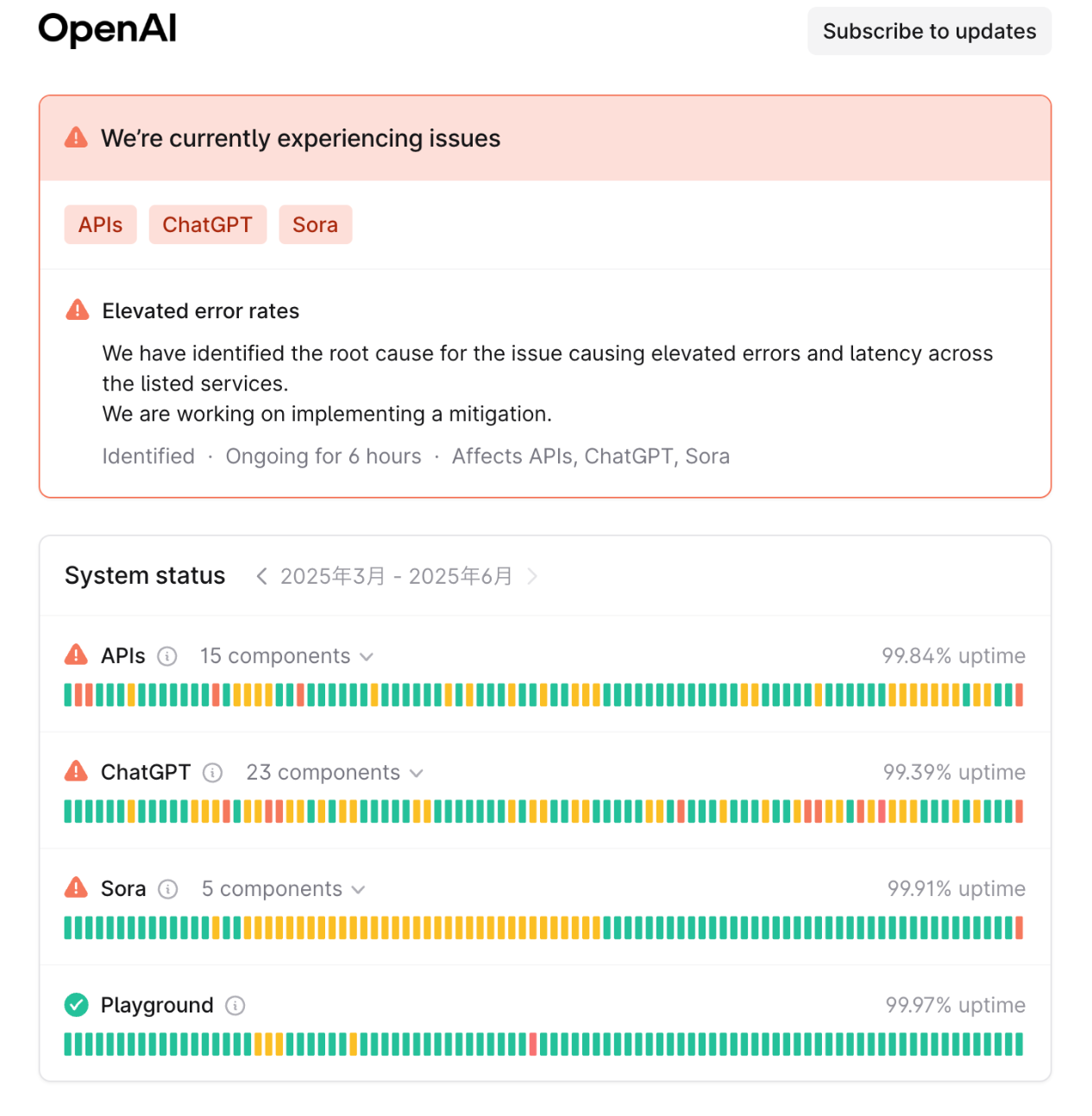Open the Elevated error rates incident
The image size is (1092, 1116).
[200, 311]
